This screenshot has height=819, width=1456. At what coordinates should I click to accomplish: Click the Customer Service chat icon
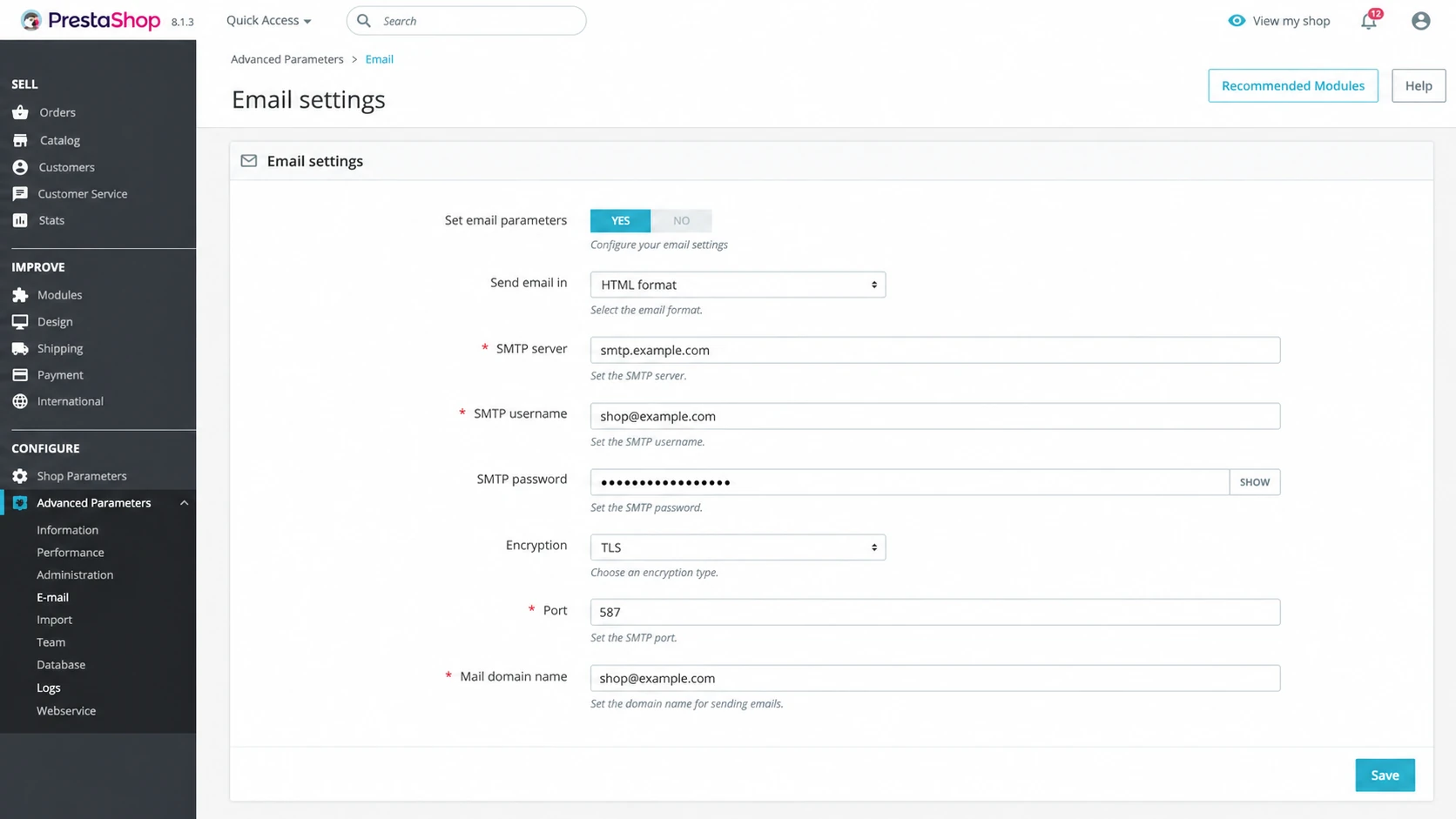coord(20,194)
